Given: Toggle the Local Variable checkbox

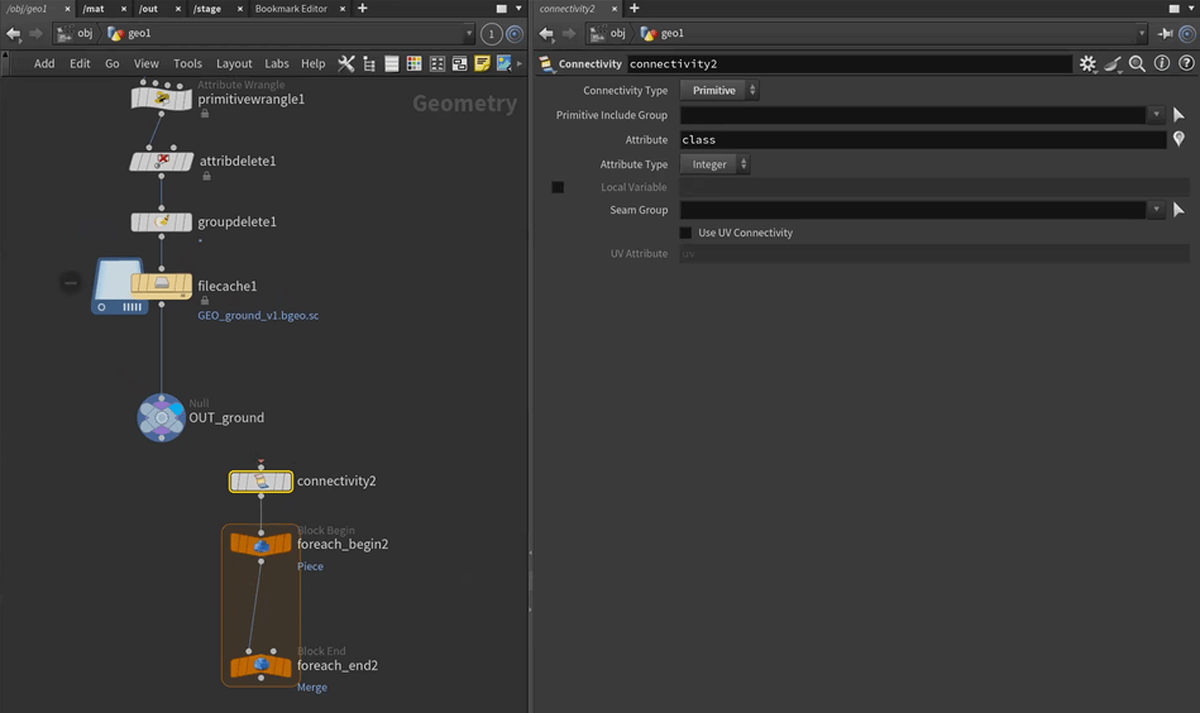Looking at the screenshot, I should (x=558, y=188).
